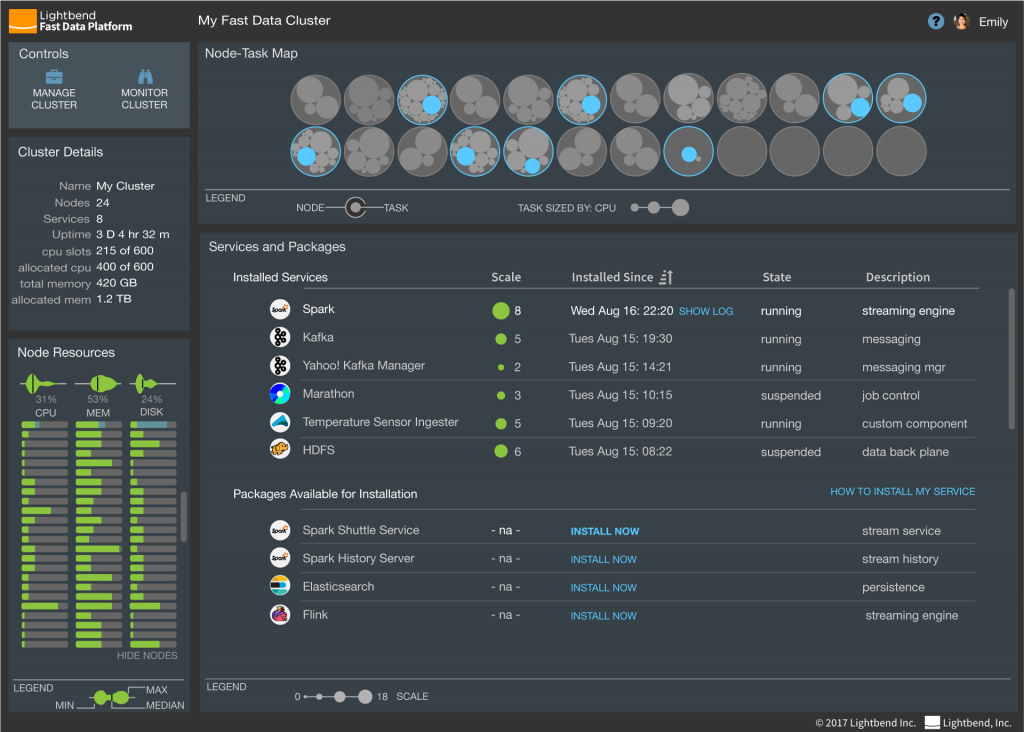Click the Installed Since column header

click(x=612, y=277)
